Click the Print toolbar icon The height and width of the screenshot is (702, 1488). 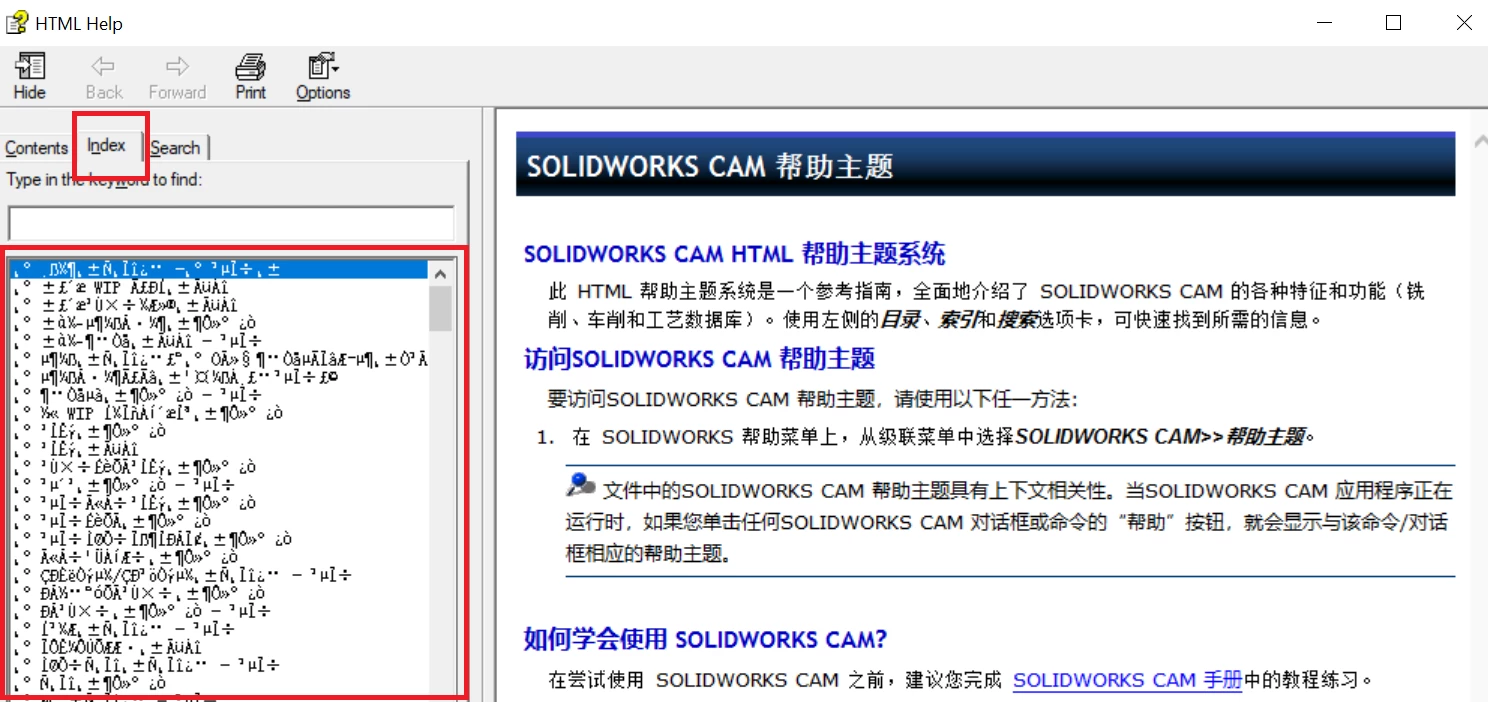click(250, 77)
